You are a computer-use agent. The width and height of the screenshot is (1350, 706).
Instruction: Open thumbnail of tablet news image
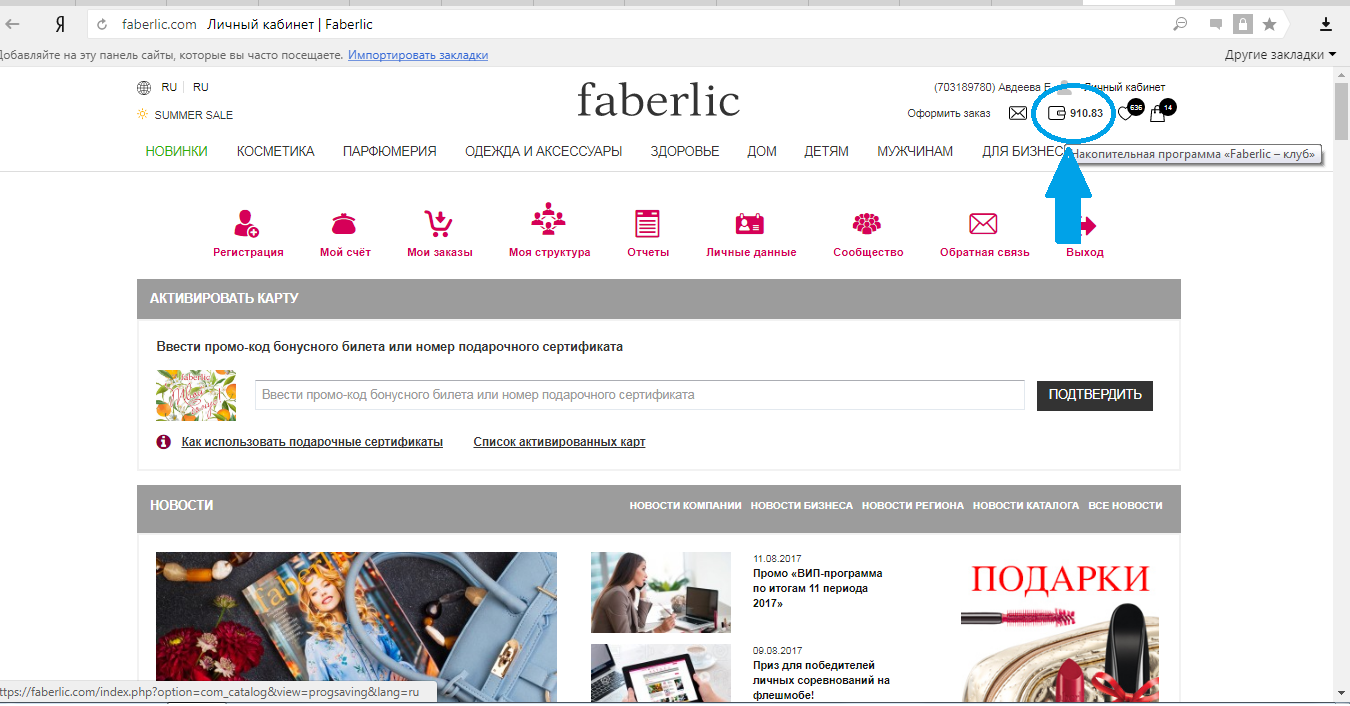[661, 674]
